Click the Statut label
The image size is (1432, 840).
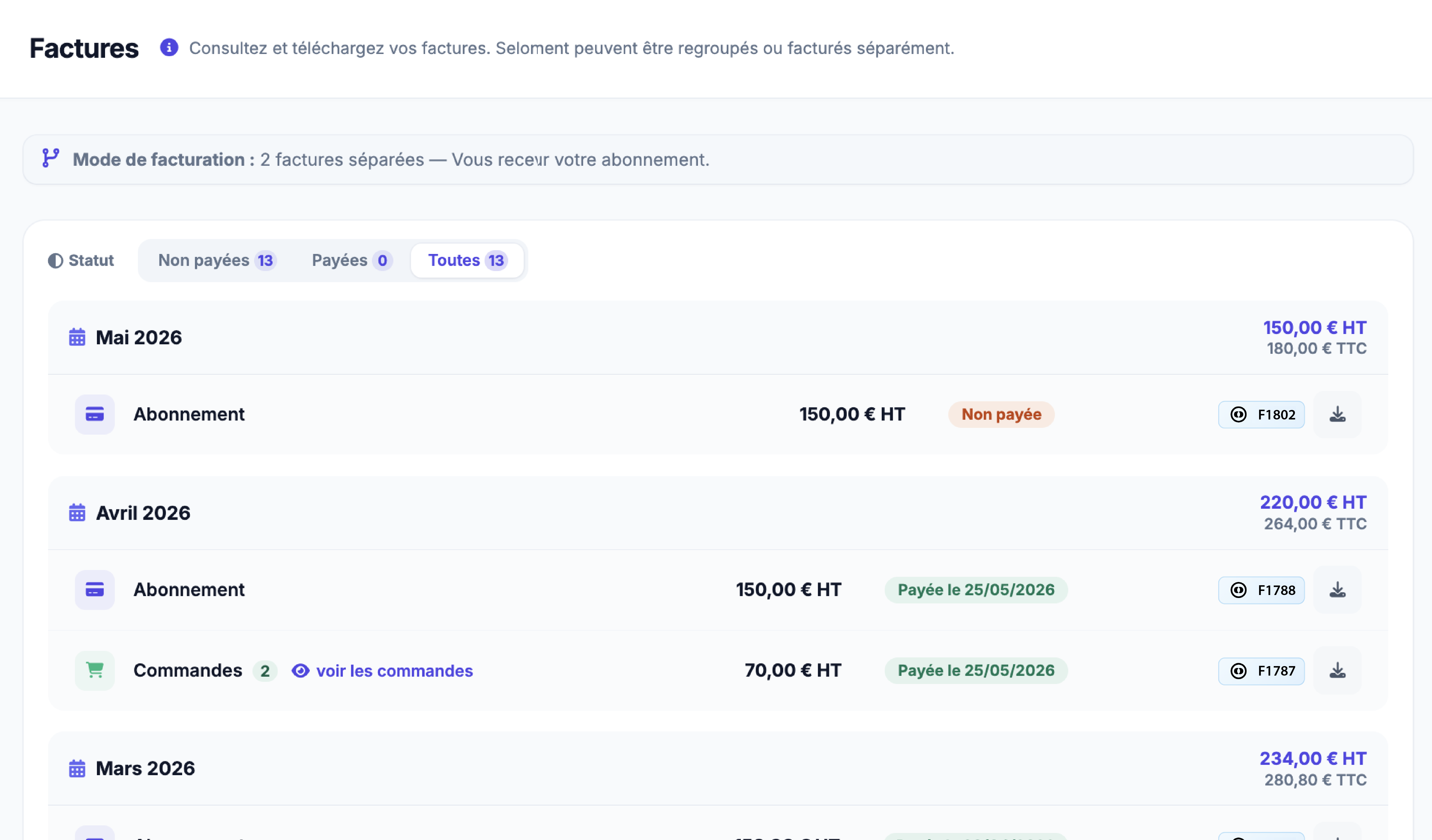pyautogui.click(x=91, y=261)
